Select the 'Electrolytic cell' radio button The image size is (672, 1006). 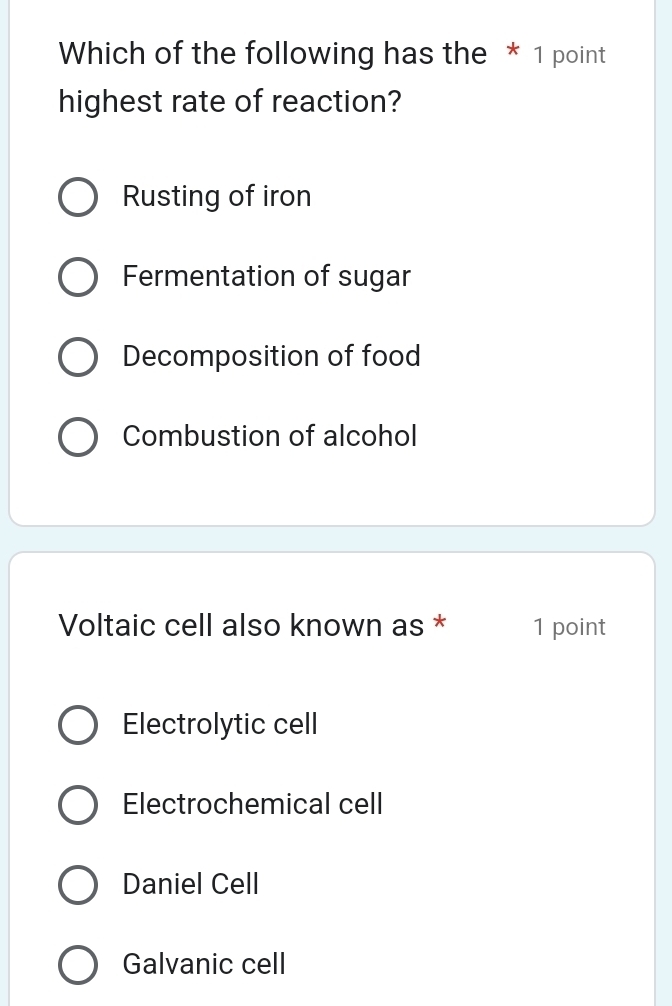[78, 725]
